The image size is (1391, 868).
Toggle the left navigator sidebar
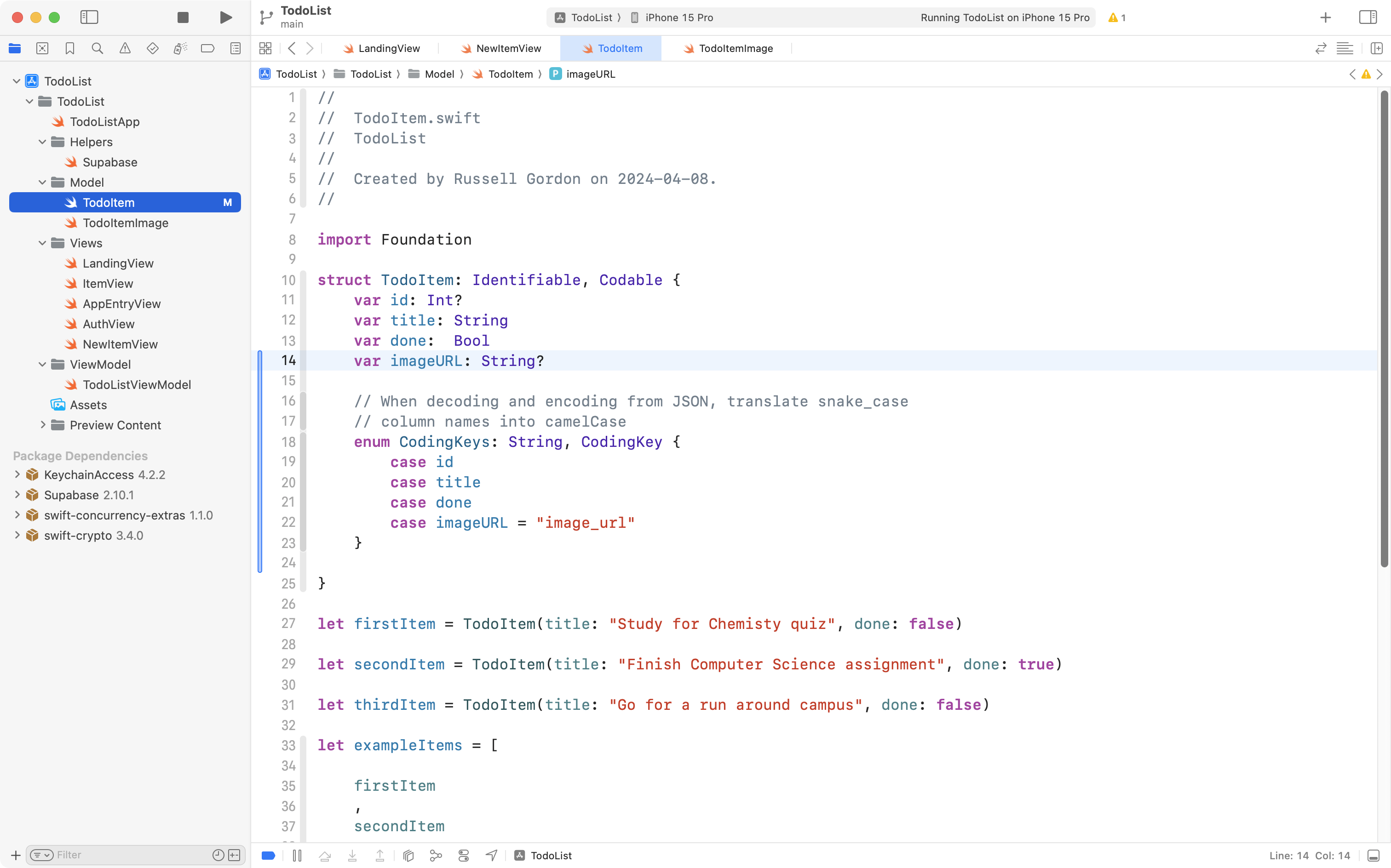point(89,17)
